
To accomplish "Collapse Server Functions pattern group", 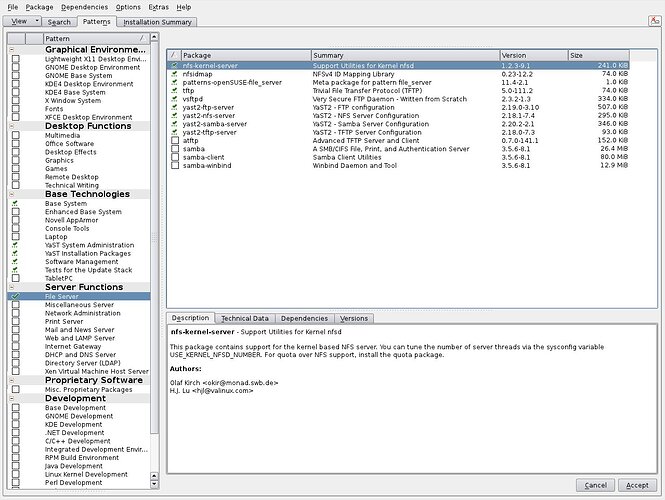I will [x=11, y=287].
